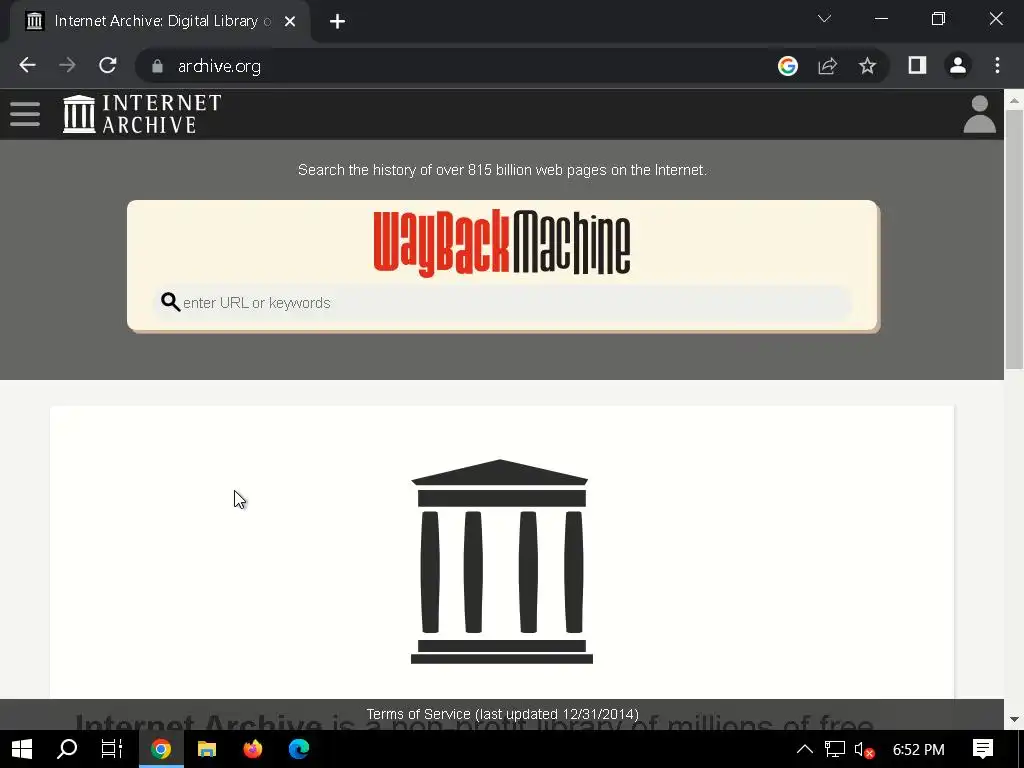Click the page scrollbar thumb
This screenshot has width=1024, height=768.
pyautogui.click(x=1014, y=240)
